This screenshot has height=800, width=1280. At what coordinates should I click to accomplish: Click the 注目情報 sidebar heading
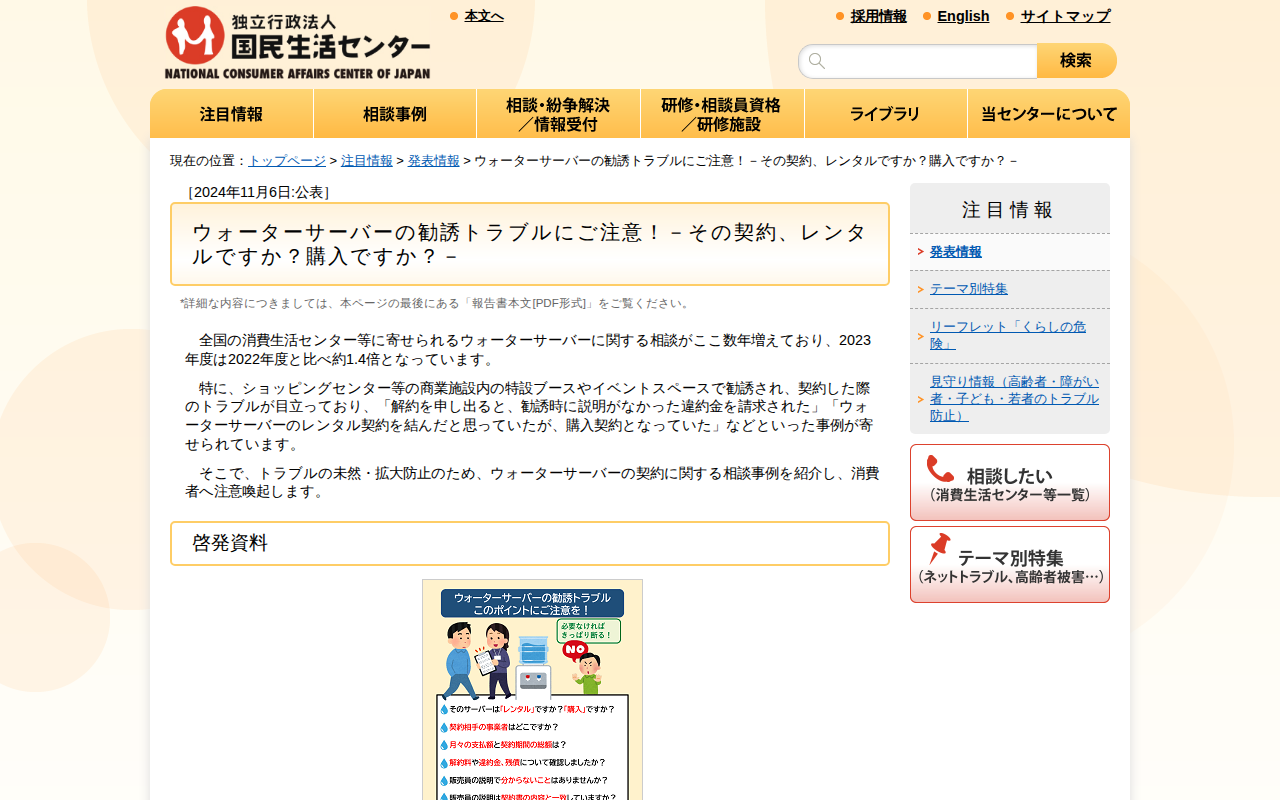(1009, 210)
